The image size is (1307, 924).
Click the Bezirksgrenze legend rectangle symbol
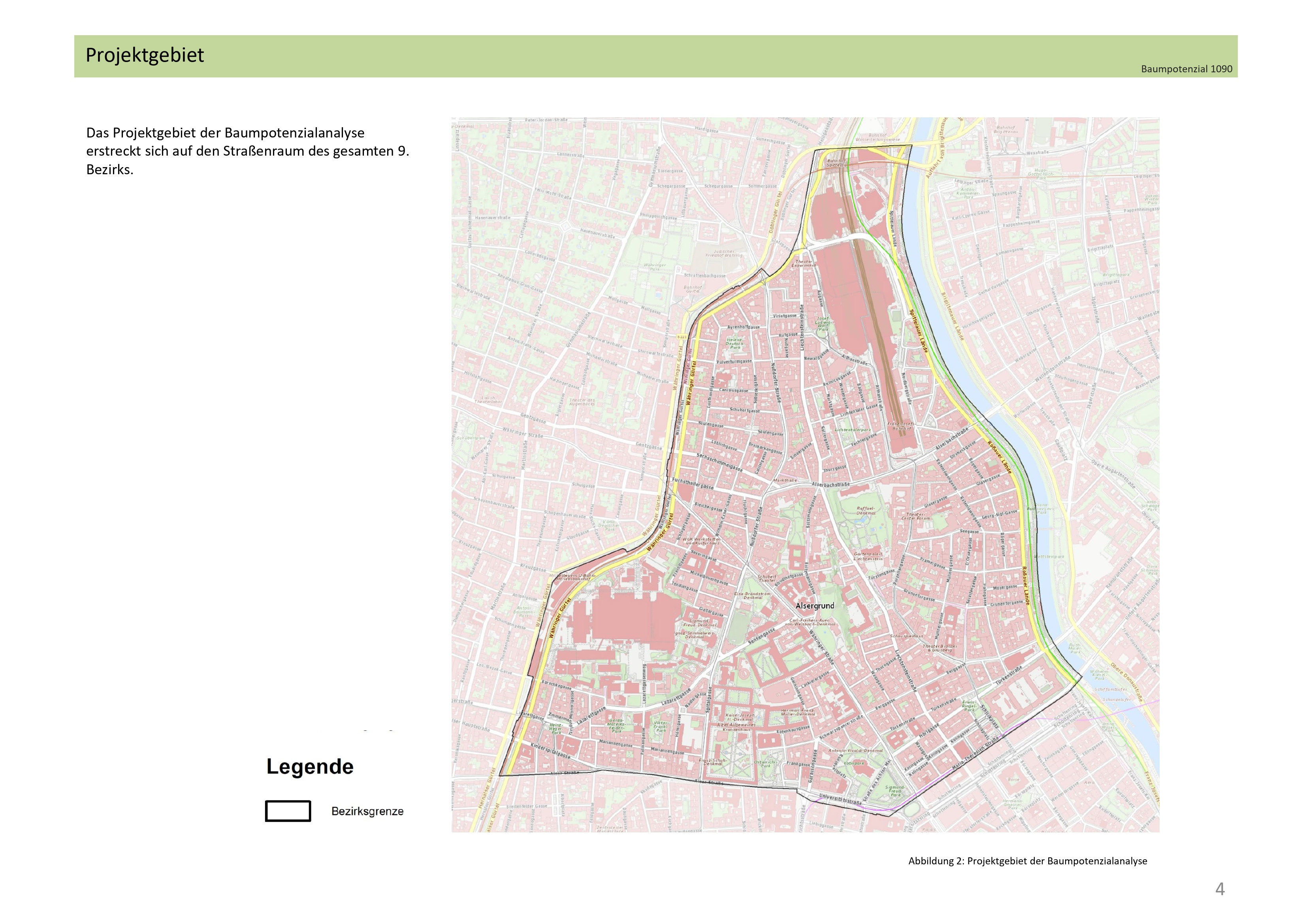(288, 811)
